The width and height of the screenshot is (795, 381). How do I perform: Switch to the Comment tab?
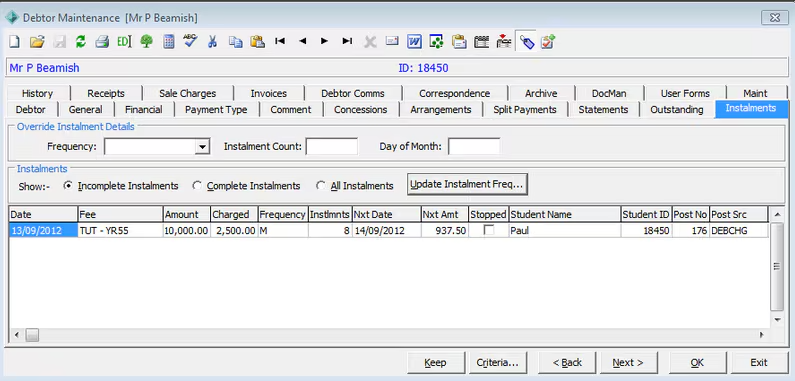[291, 110]
